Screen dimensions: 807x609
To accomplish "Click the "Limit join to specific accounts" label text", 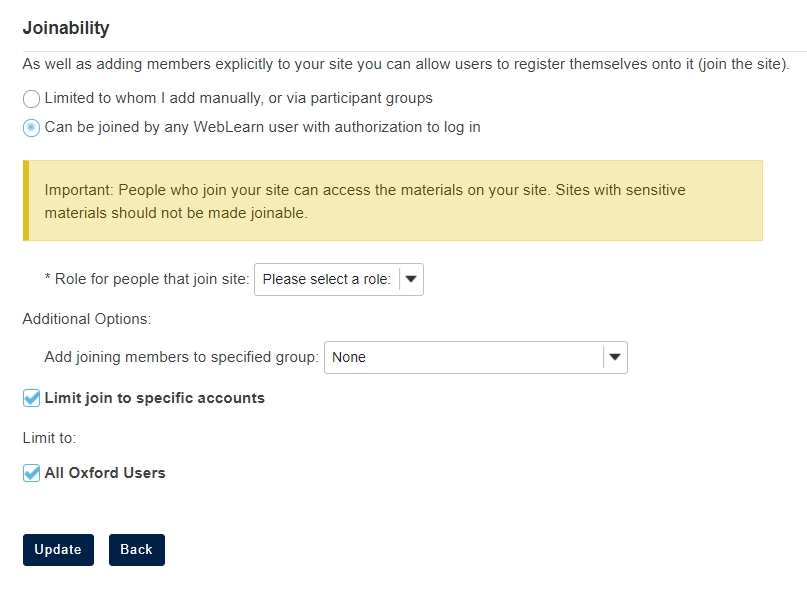I will 155,399.
